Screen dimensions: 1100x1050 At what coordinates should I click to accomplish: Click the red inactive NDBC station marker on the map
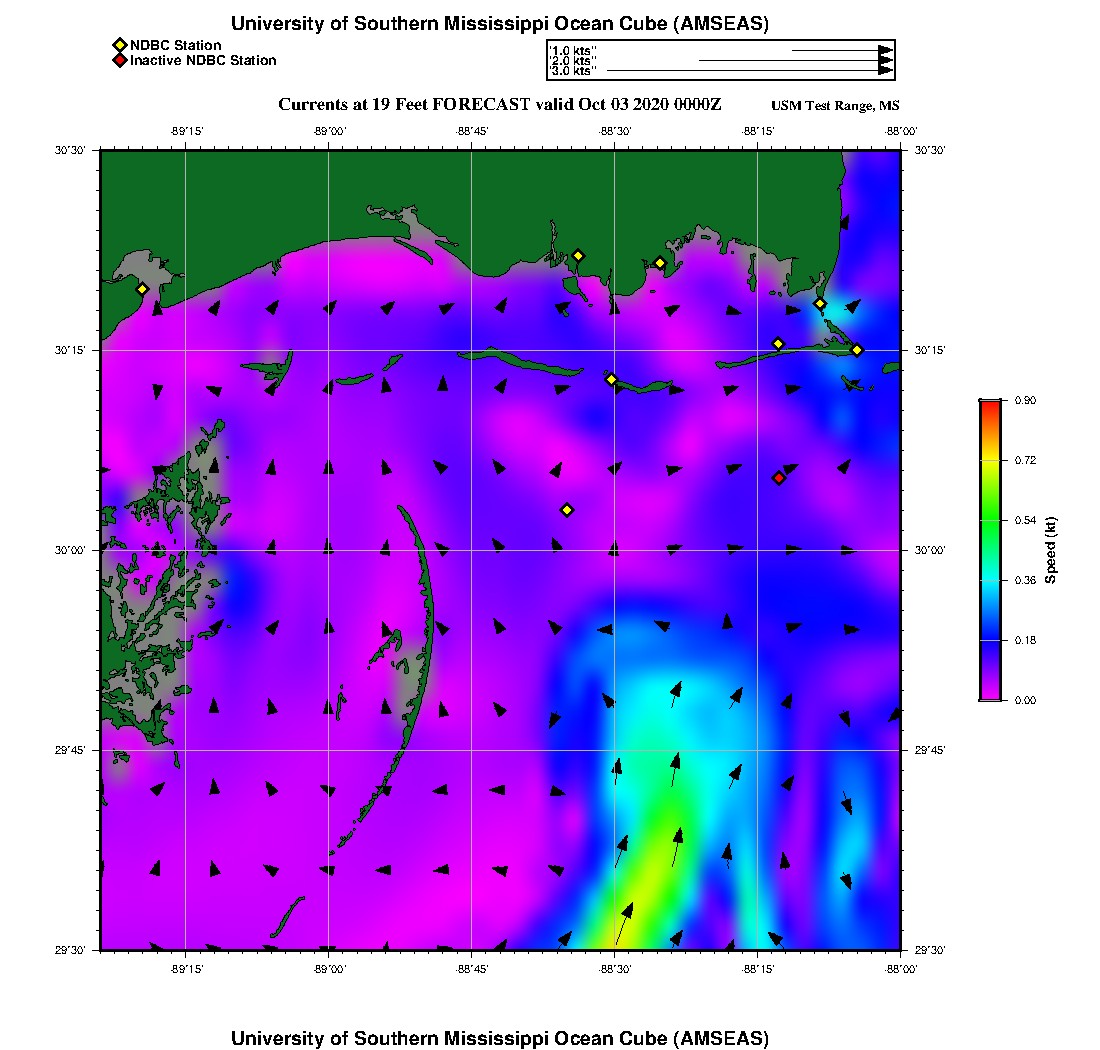[779, 478]
